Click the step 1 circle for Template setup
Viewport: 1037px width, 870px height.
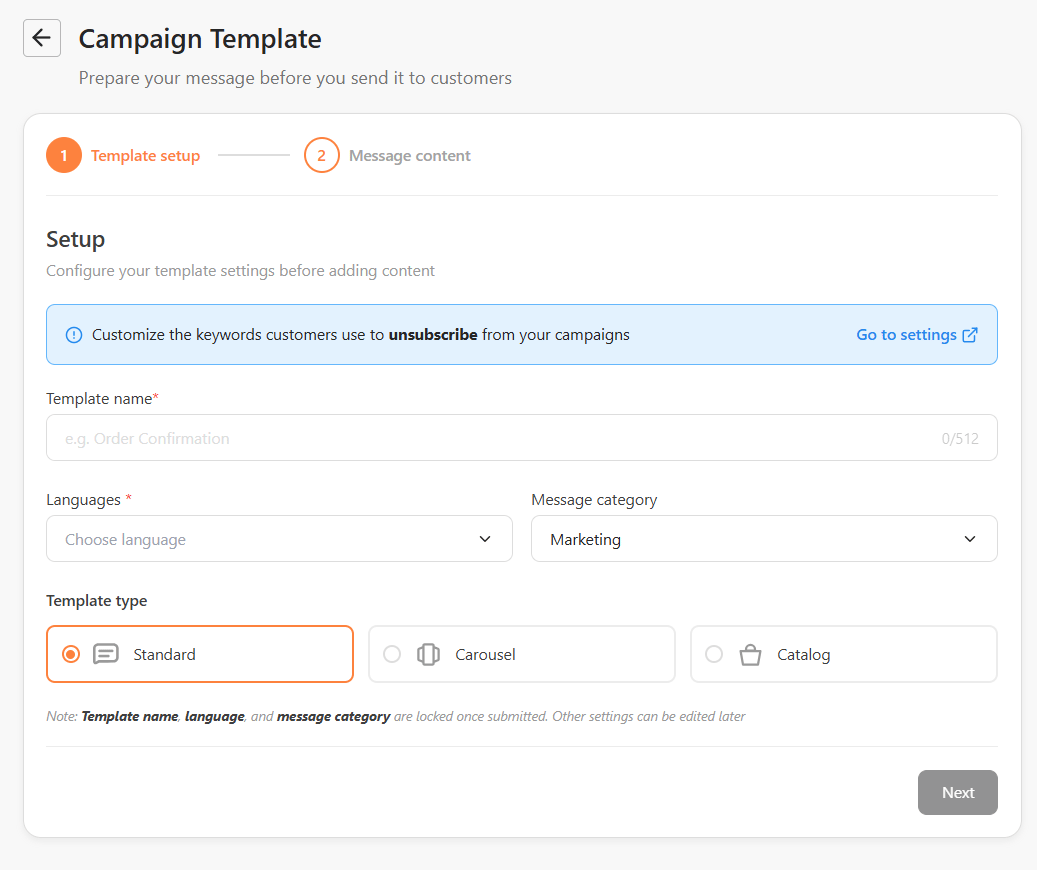(x=64, y=155)
